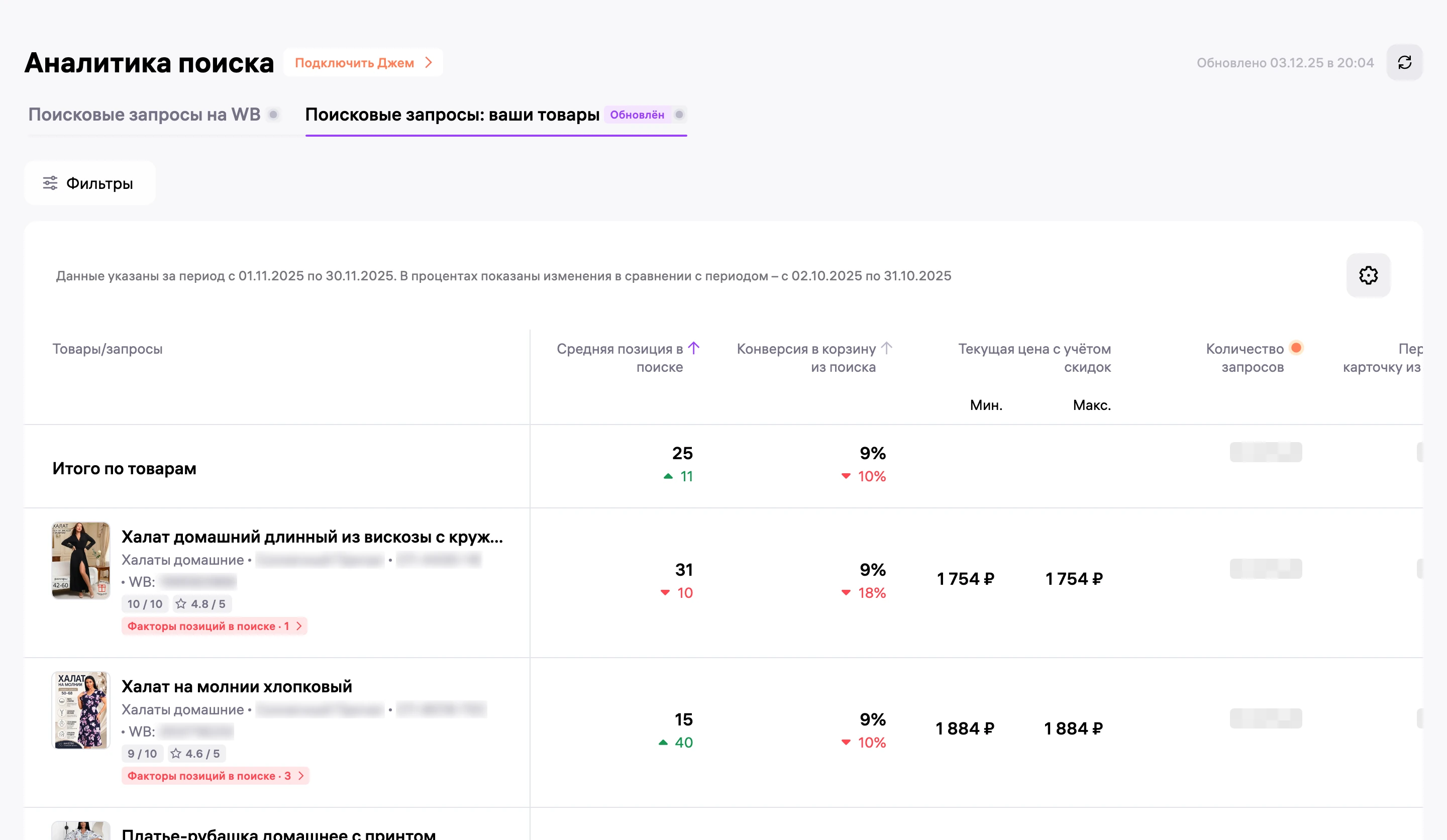Click the Filters sliders icon
Viewport: 1447px width, 840px height.
click(x=51, y=183)
